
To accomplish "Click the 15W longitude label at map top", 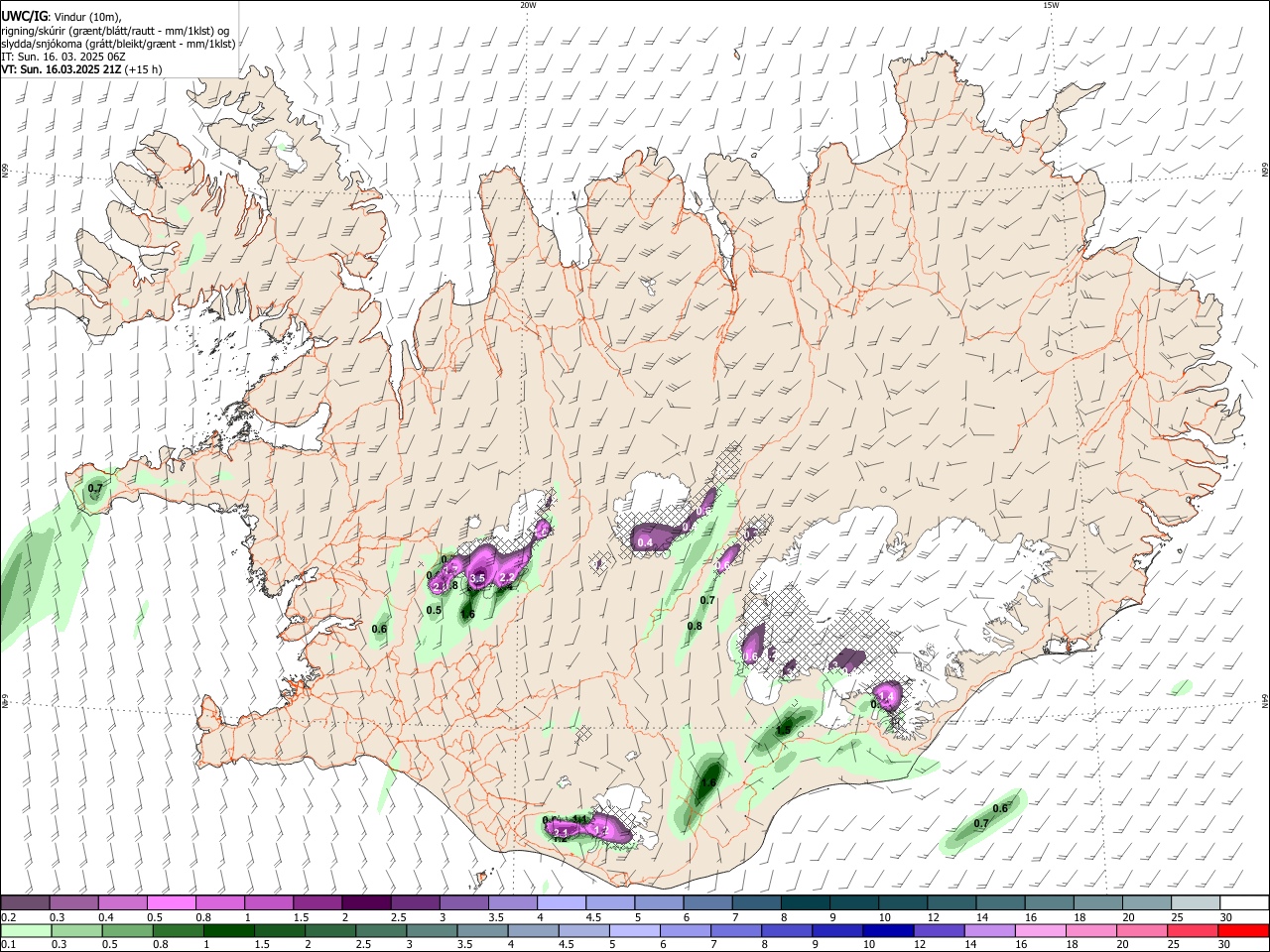I will 1051,5.
